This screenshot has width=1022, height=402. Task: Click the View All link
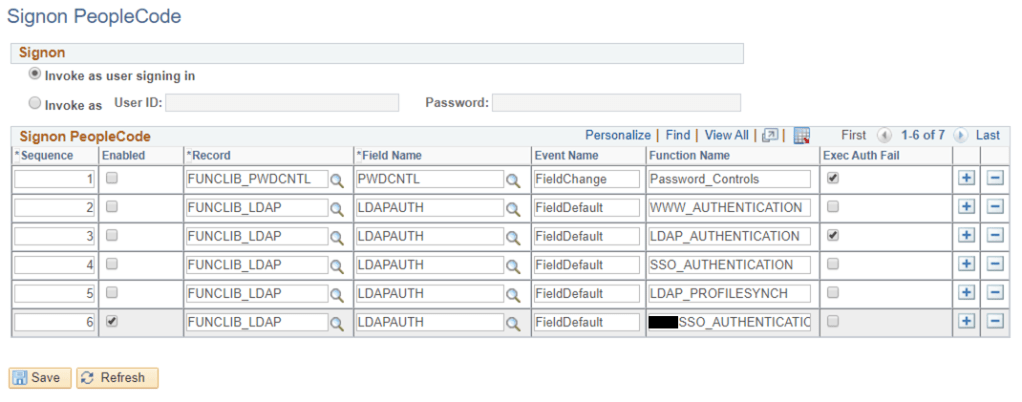pos(726,135)
